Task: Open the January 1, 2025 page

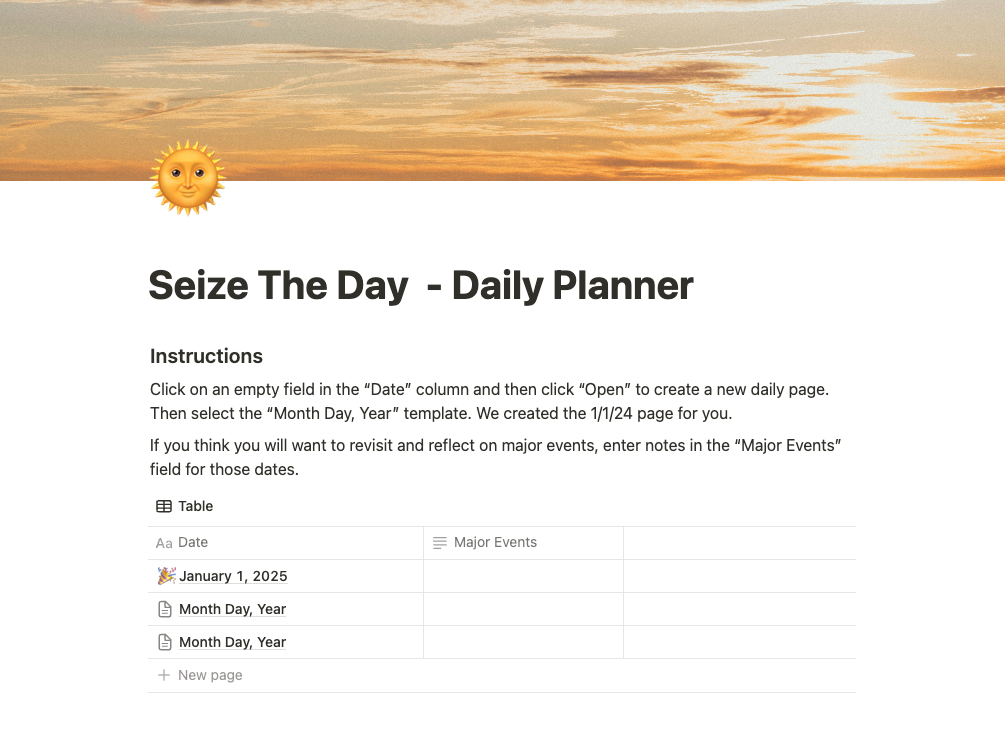Action: click(x=233, y=576)
